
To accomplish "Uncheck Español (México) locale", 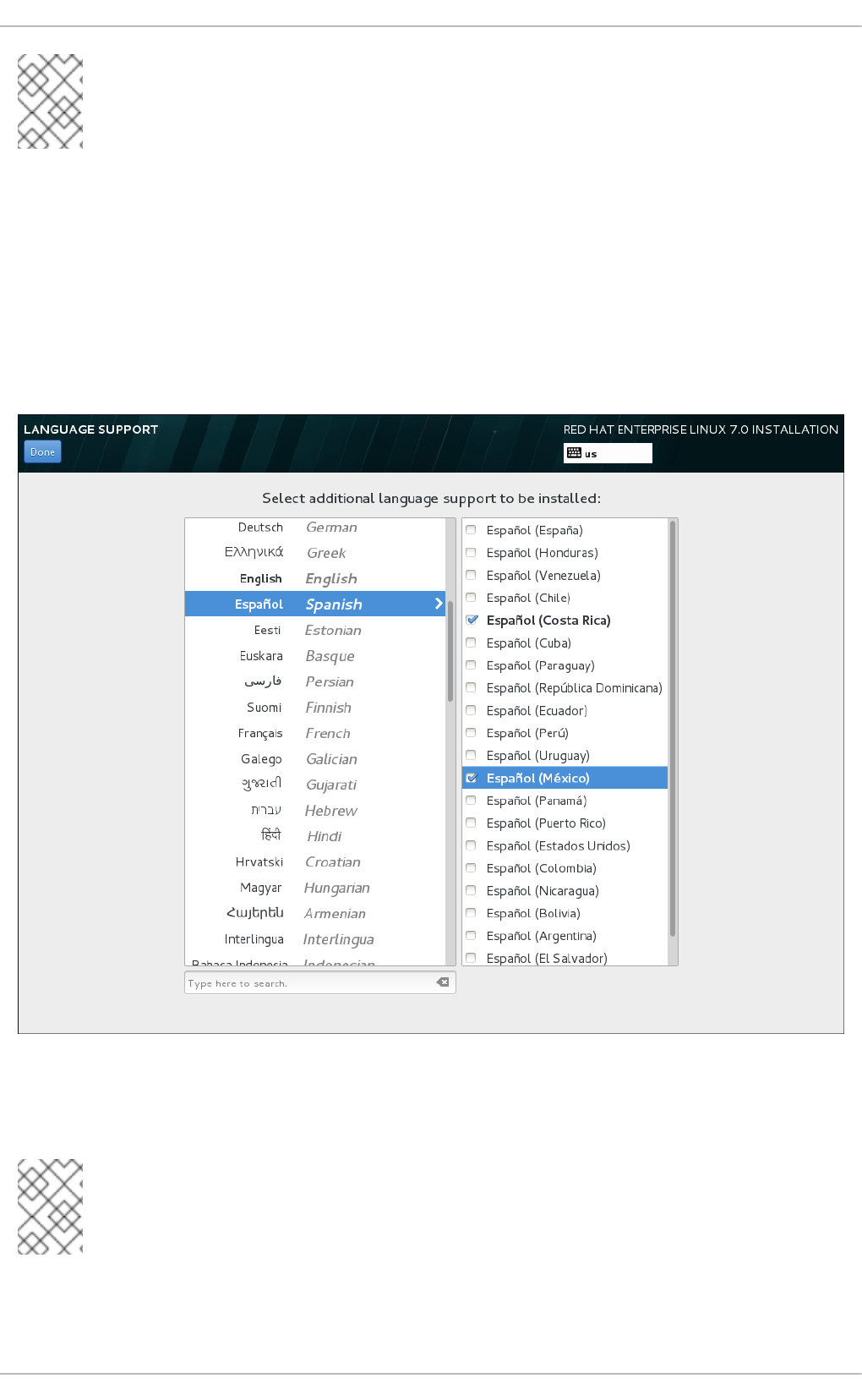I will click(472, 778).
